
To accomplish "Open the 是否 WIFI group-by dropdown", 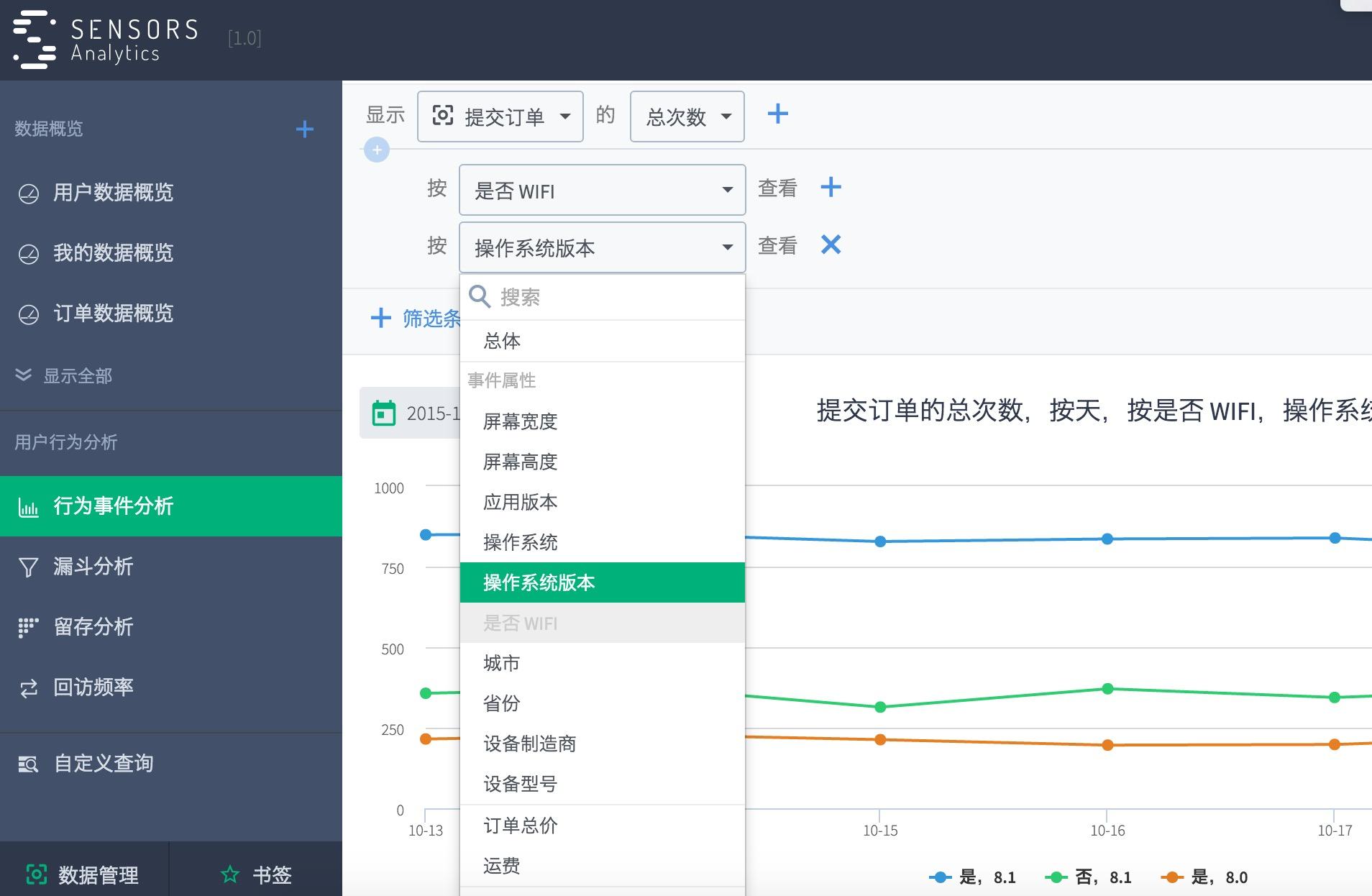I will point(601,190).
